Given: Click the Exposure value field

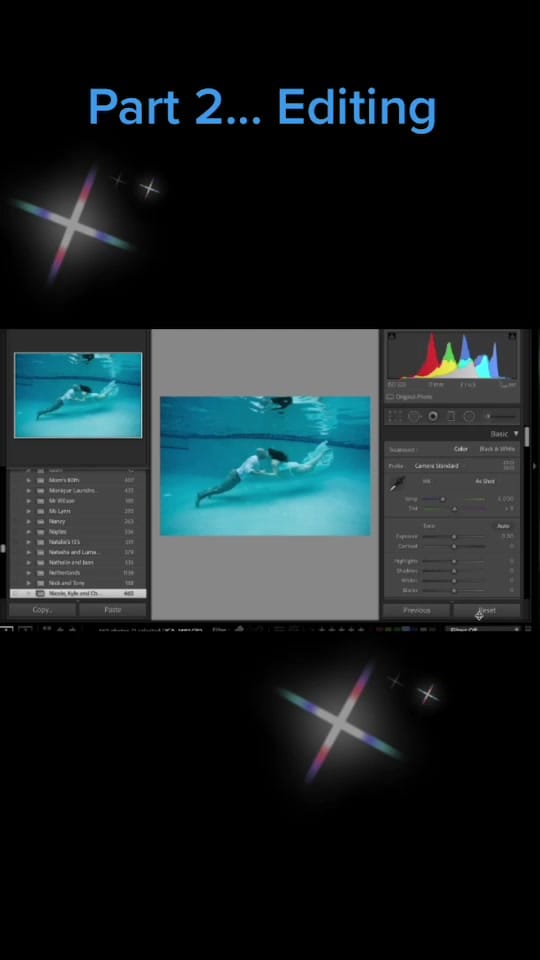Looking at the screenshot, I should pos(507,536).
